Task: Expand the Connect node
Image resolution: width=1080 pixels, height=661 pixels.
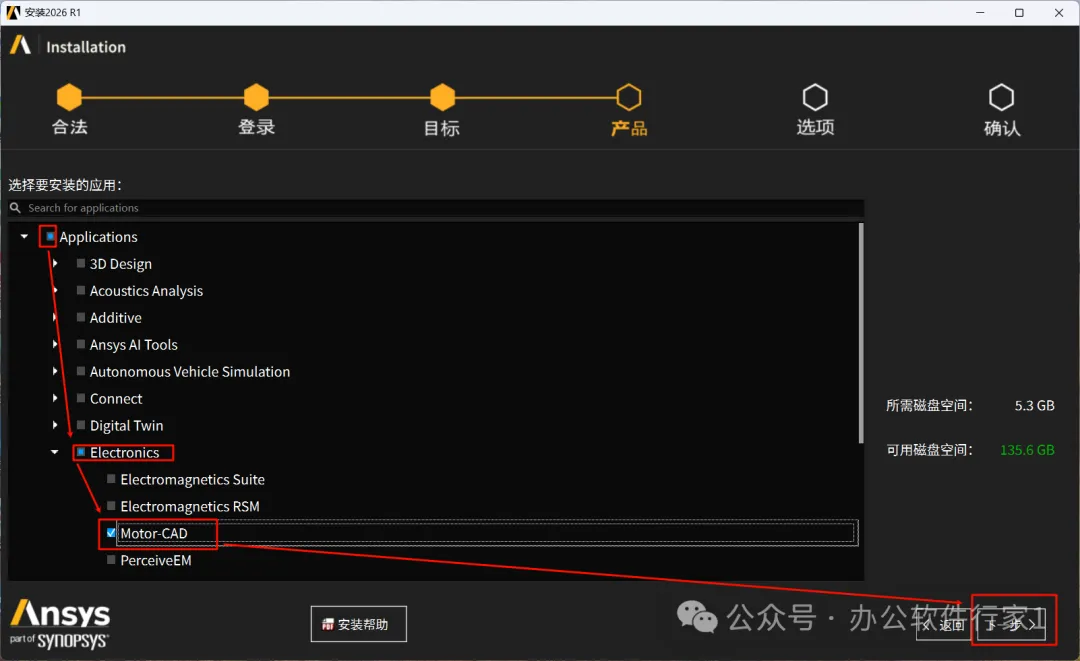Action: tap(55, 398)
